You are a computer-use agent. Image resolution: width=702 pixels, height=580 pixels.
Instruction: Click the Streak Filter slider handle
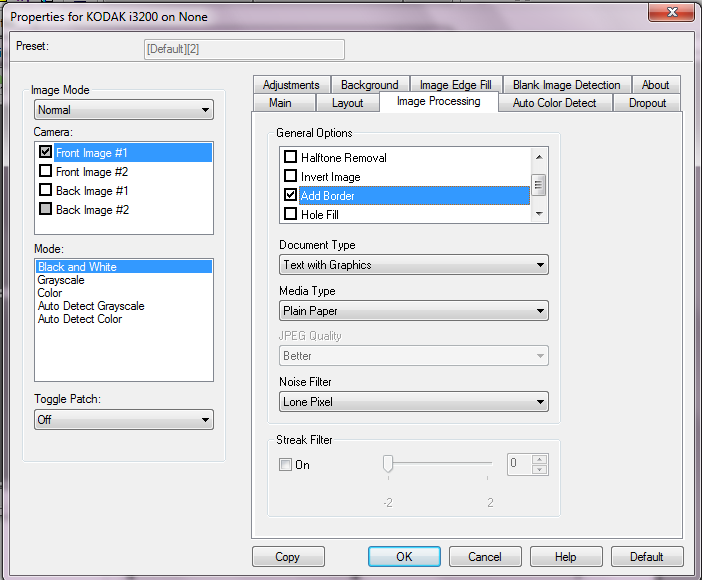click(388, 464)
